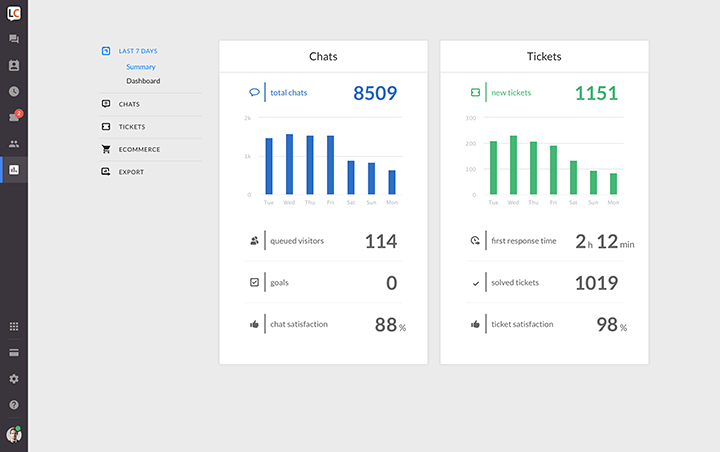Open the user profile avatar
Viewport: 720px width, 452px height.
pyautogui.click(x=14, y=435)
